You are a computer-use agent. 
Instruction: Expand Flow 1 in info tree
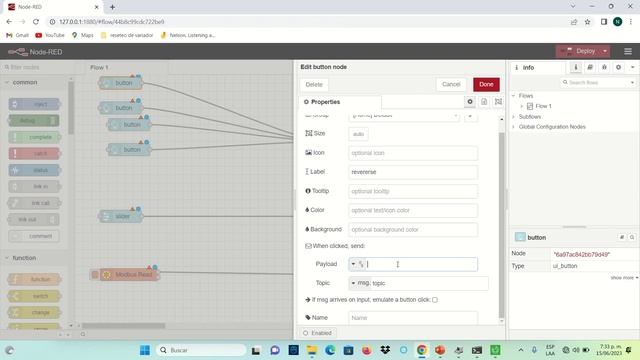522,106
